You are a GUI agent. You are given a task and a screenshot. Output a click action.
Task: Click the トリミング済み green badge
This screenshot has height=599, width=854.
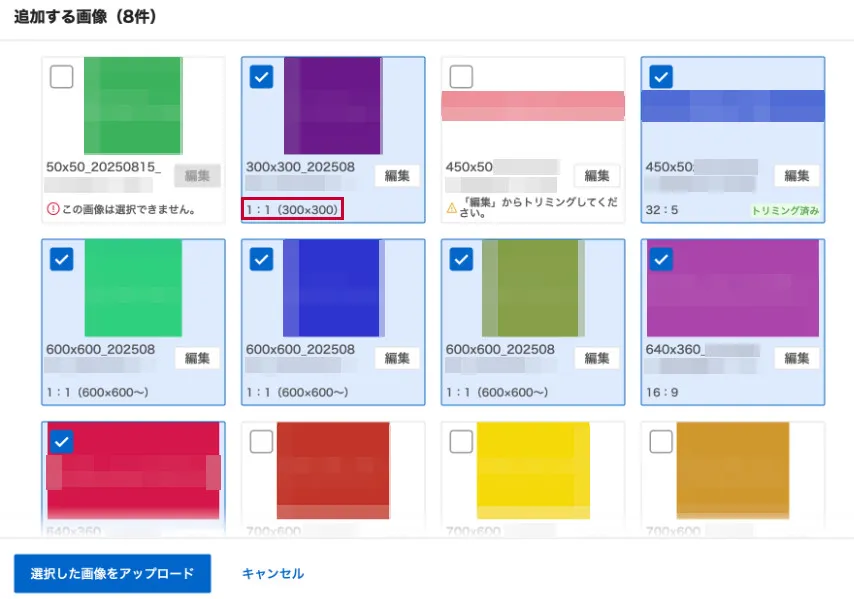pos(785,210)
